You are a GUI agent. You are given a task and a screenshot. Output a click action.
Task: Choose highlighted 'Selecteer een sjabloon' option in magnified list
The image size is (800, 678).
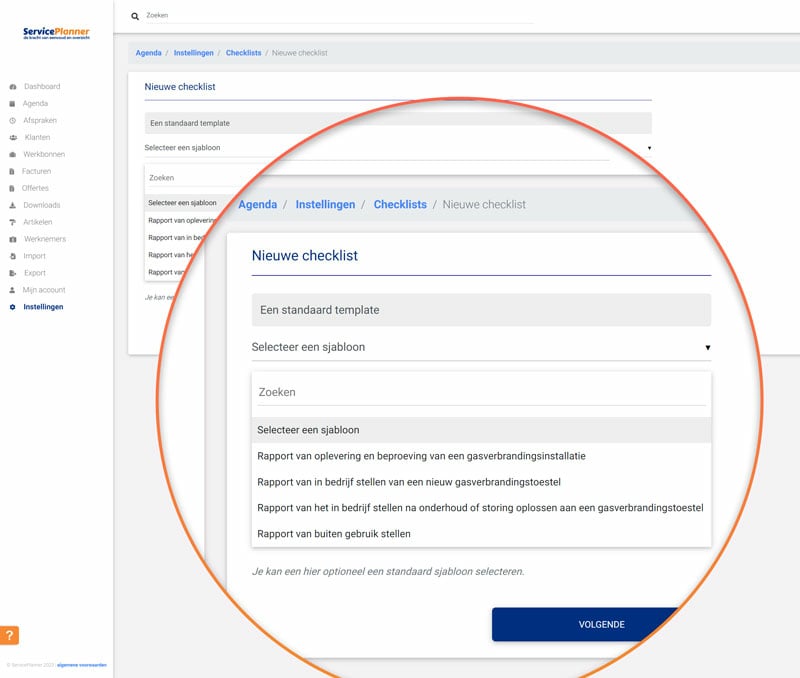coord(481,430)
